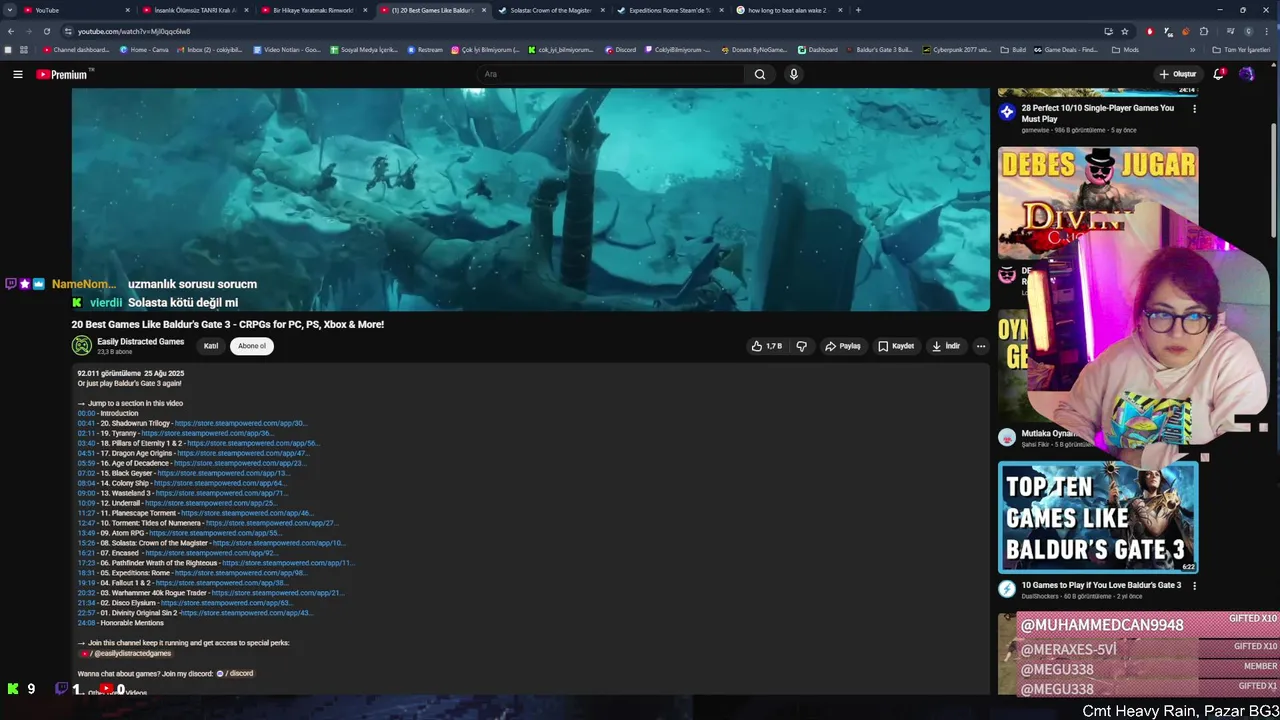Reload the page
This screenshot has height=720, width=1280.
[x=46, y=31]
